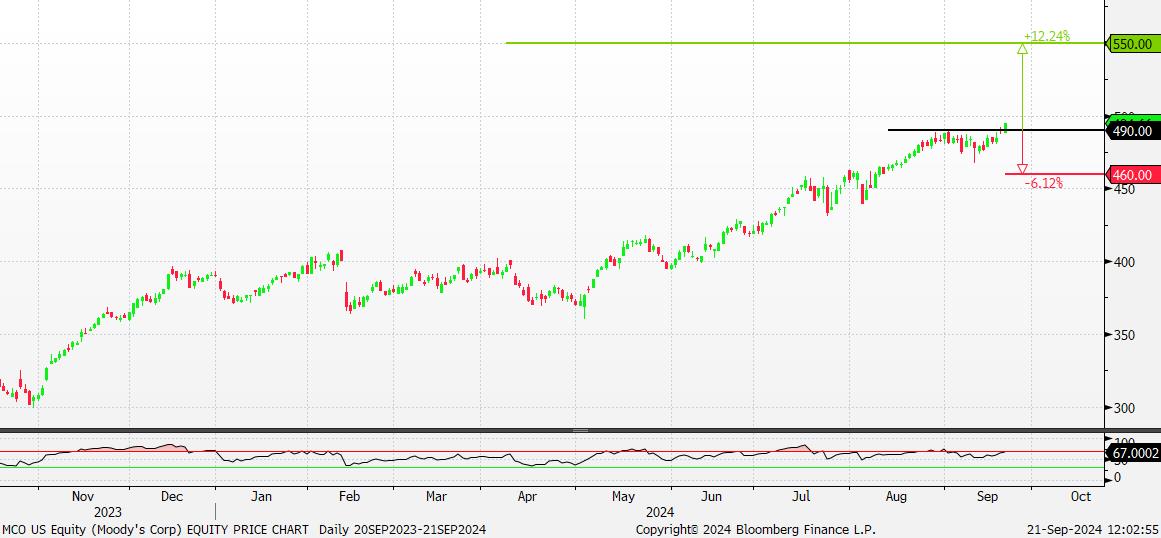
Task: Click the 400 y-axis price label
Action: (1122, 263)
